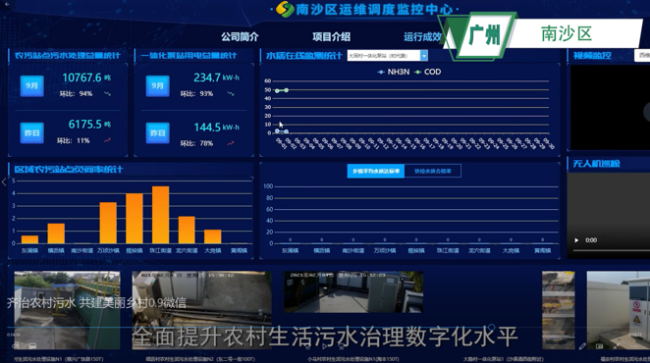This screenshot has height=363, width=650.
Task: Open the 项目介绍 menu item
Action: 331,37
